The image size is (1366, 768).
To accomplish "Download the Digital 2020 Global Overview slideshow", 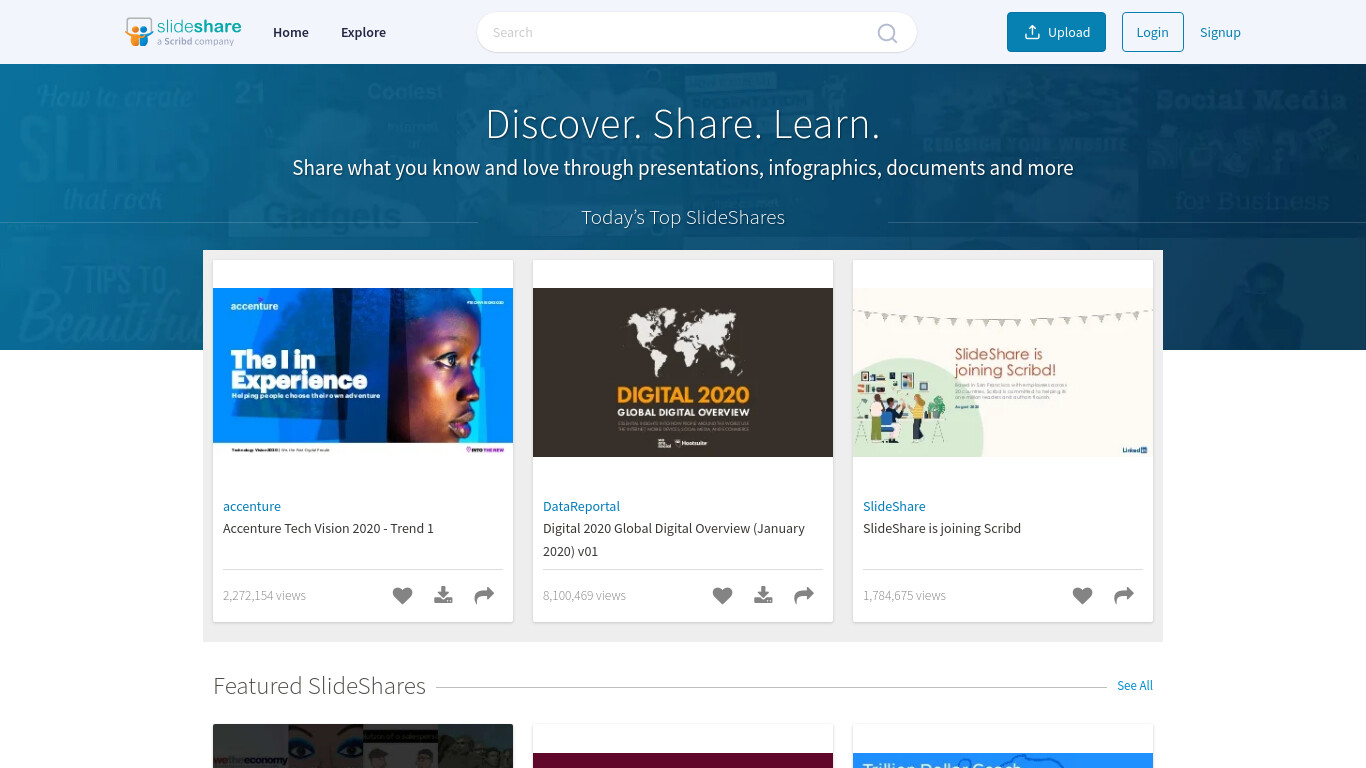I will tap(763, 595).
